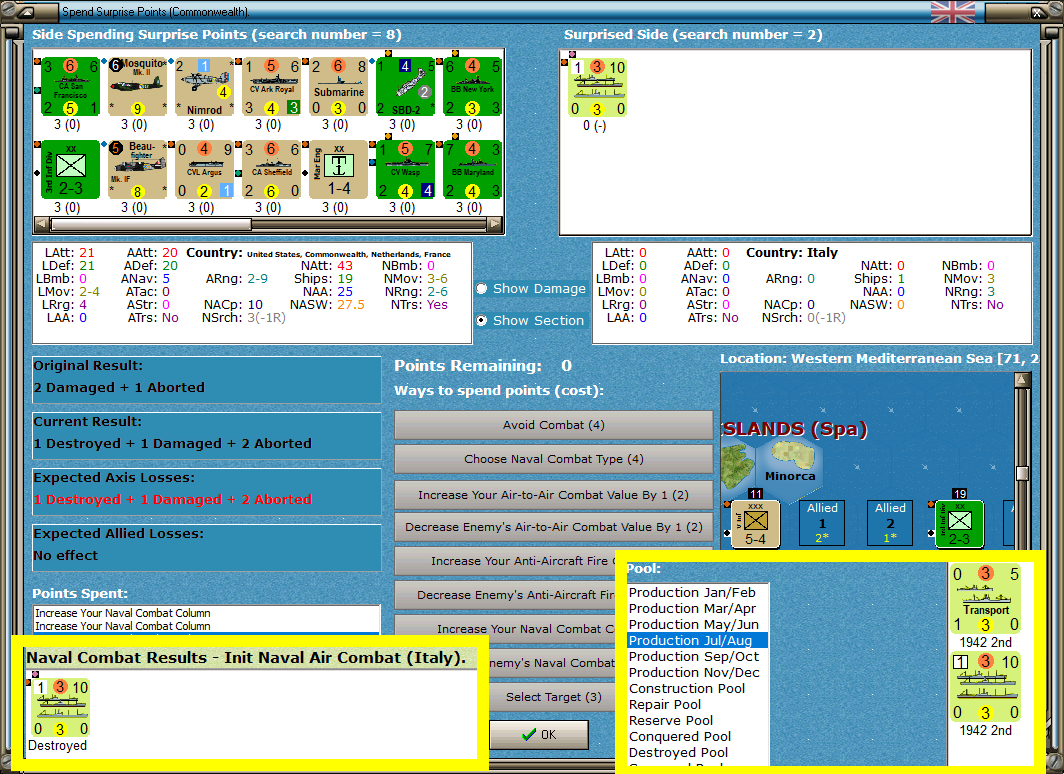
Task: Select the Mar Eng 1-4 counter
Action: click(x=339, y=170)
